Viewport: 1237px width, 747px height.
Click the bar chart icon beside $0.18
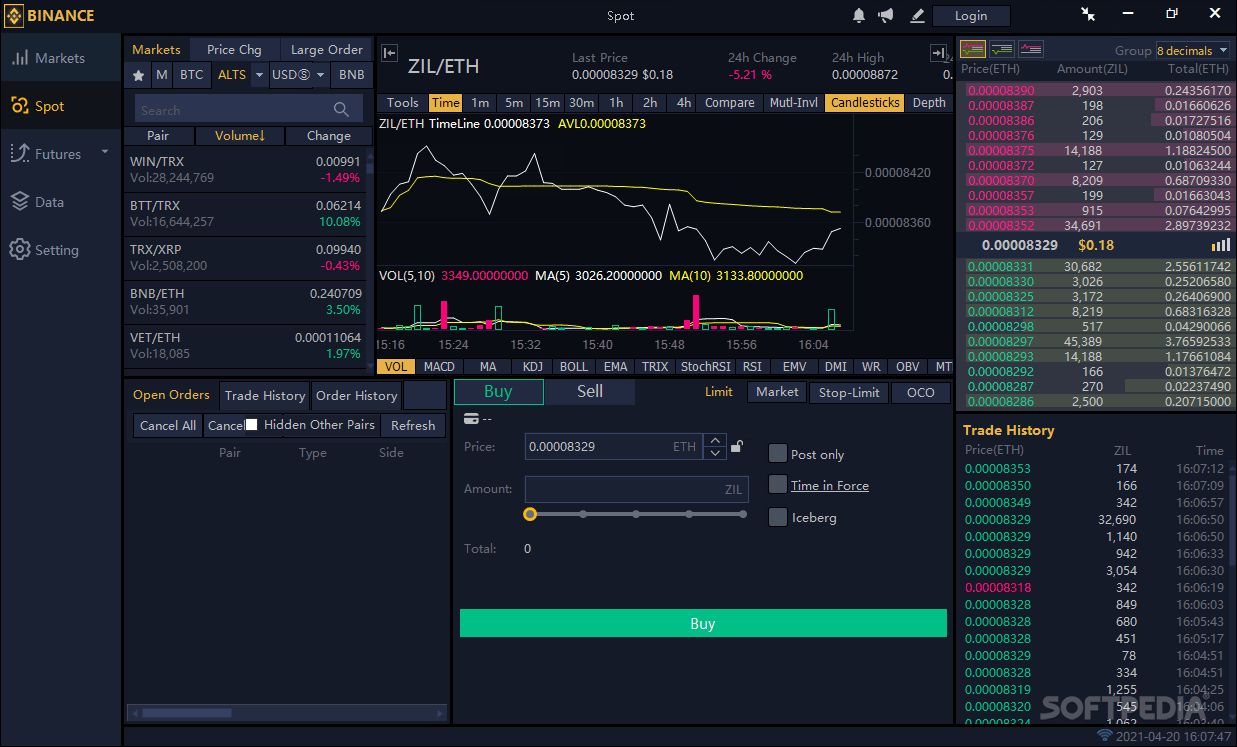pos(1221,245)
